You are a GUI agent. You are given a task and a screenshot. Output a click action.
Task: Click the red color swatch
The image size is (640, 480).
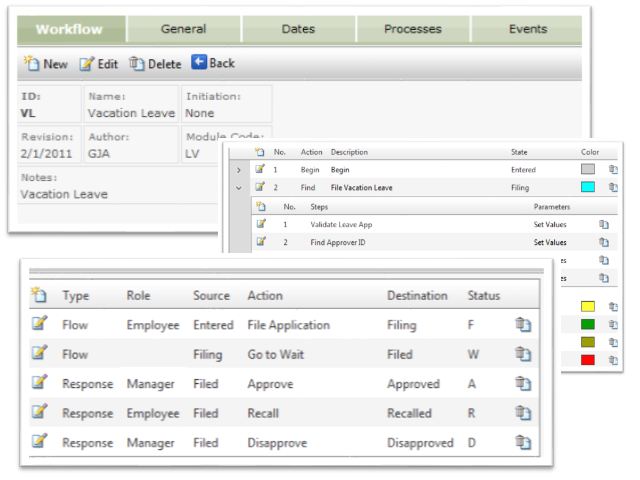point(588,360)
